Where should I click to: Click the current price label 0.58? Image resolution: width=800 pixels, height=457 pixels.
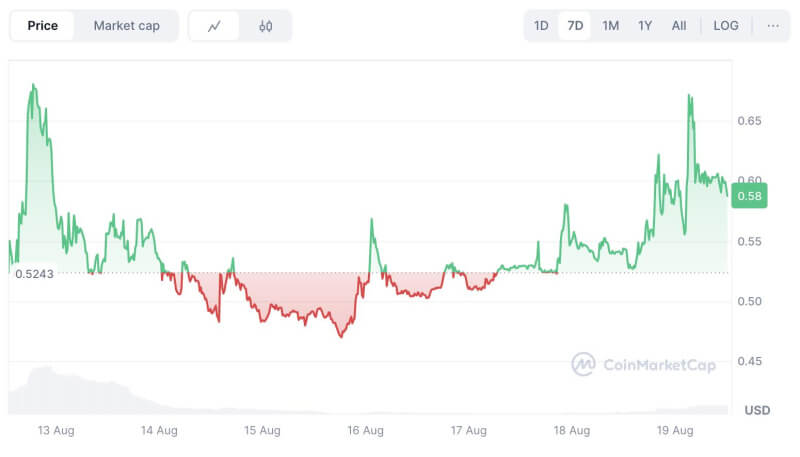tap(750, 196)
